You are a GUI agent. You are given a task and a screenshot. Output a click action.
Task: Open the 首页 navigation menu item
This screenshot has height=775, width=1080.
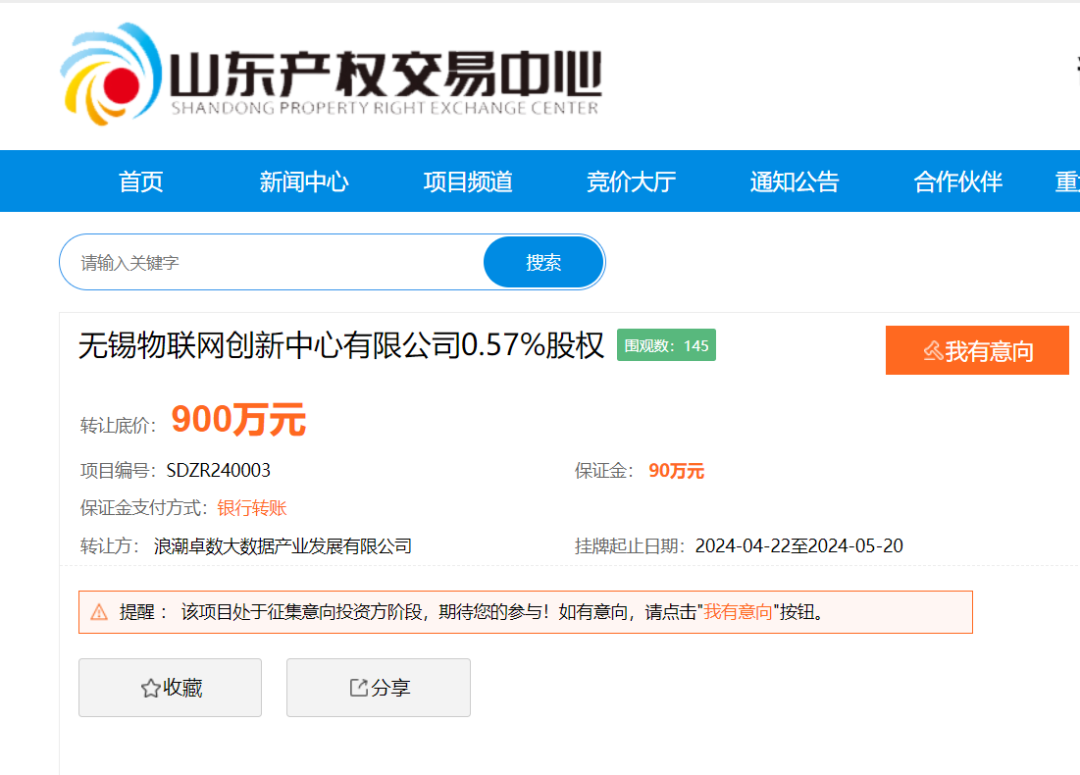pyautogui.click(x=140, y=181)
